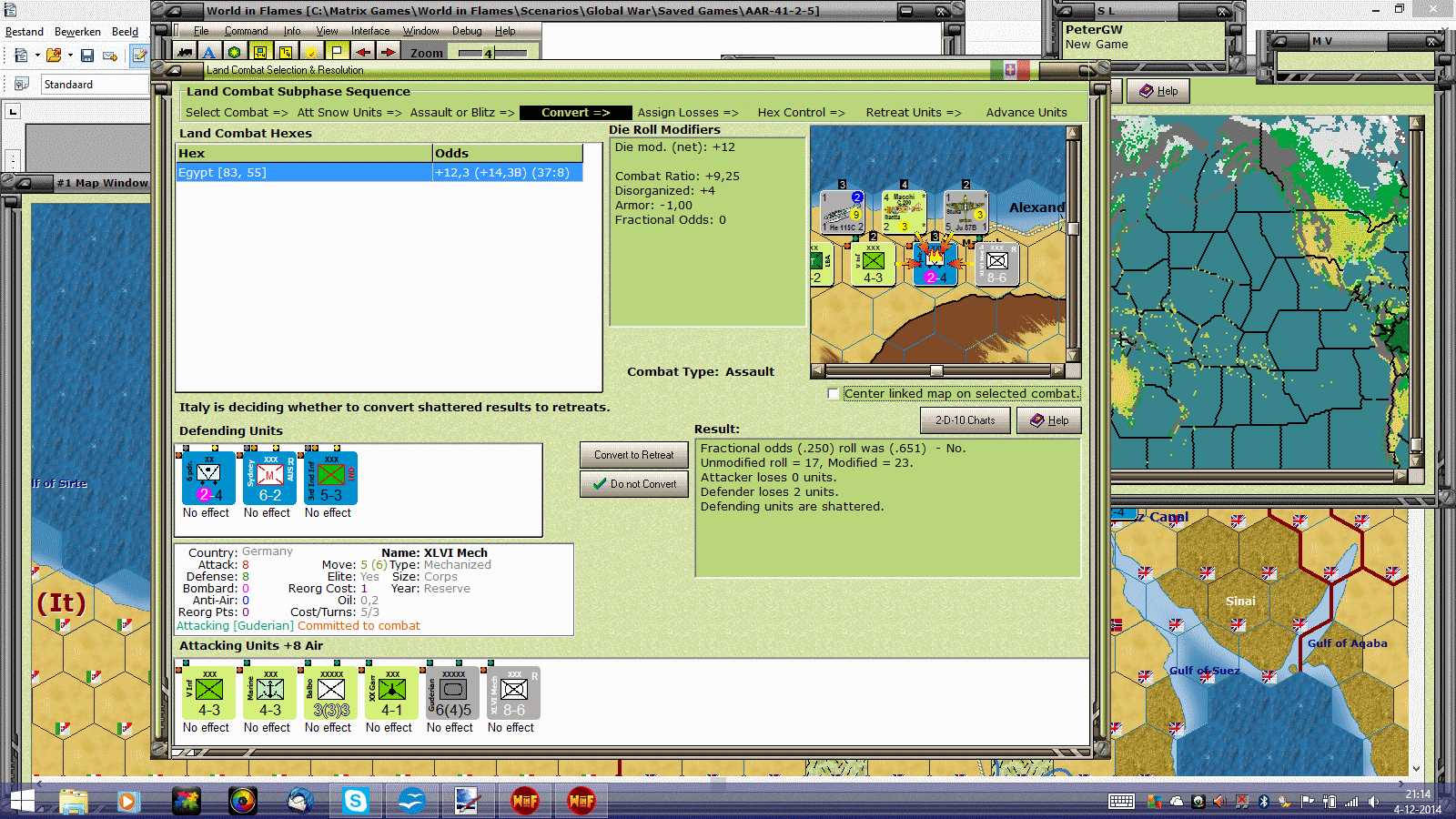Click the Hex column header
Viewport: 1456px width, 819px height.
point(304,153)
